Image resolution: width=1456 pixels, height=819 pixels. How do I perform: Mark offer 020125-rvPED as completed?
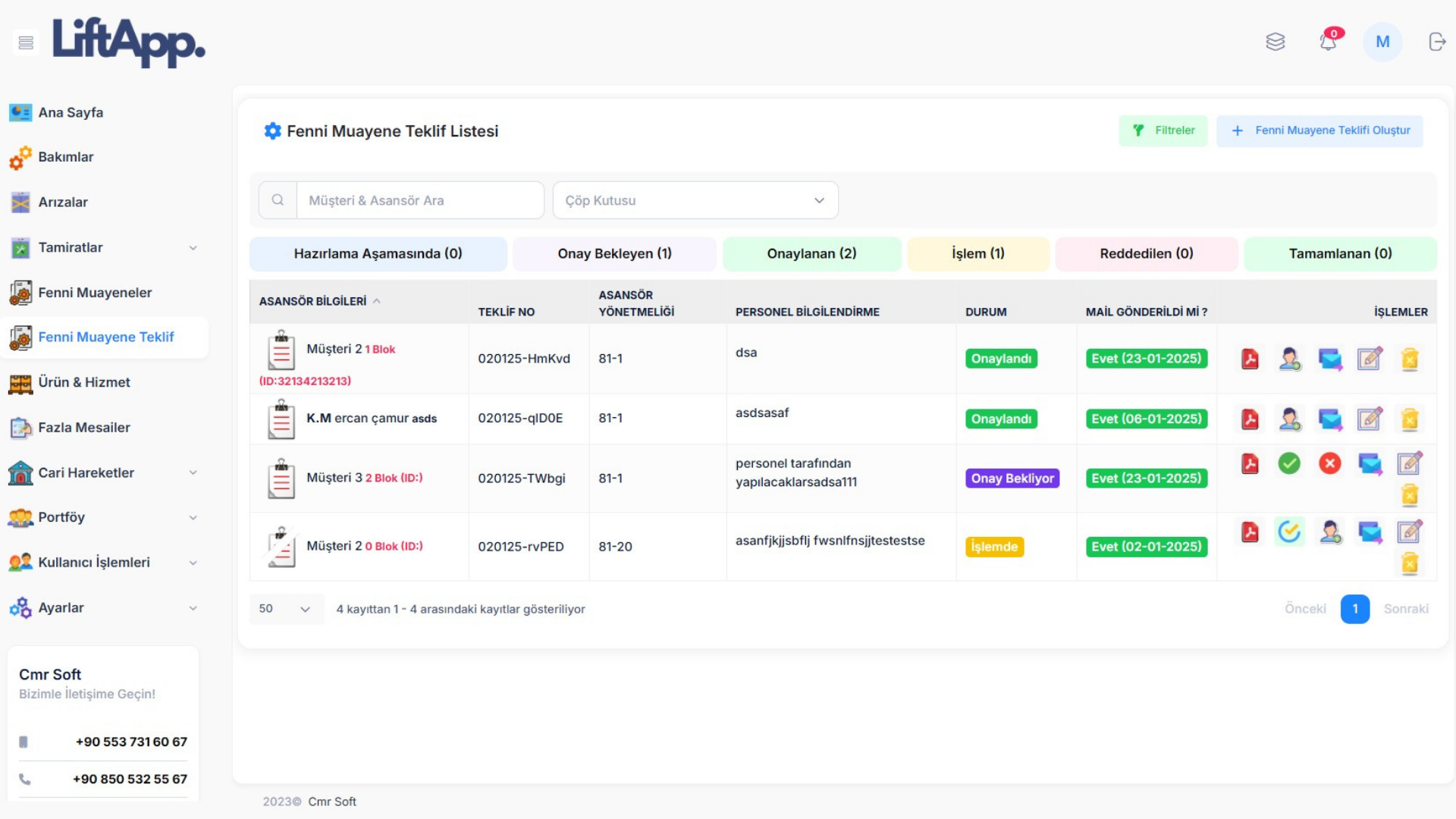[x=1289, y=532]
